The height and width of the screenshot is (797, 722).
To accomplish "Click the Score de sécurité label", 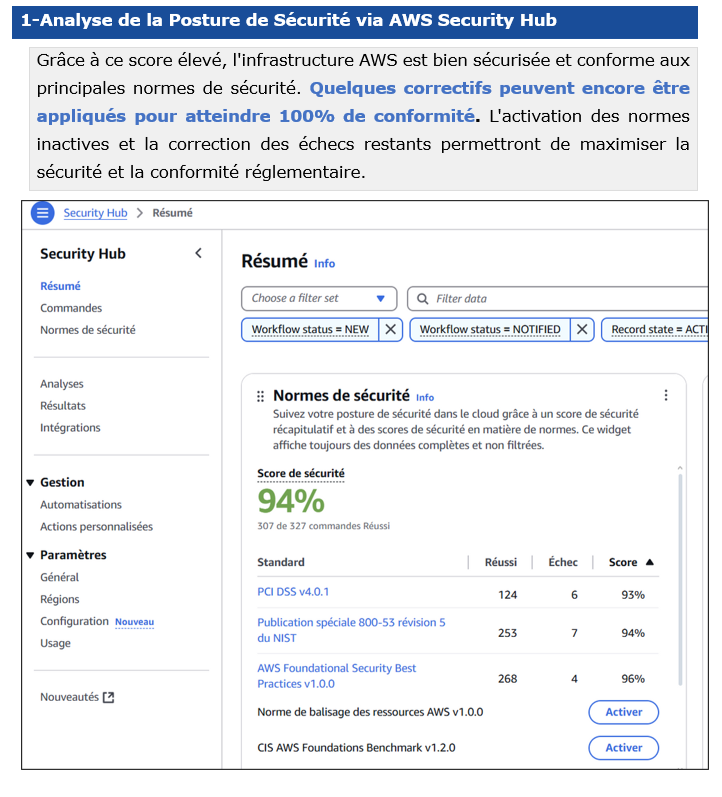I will (301, 474).
